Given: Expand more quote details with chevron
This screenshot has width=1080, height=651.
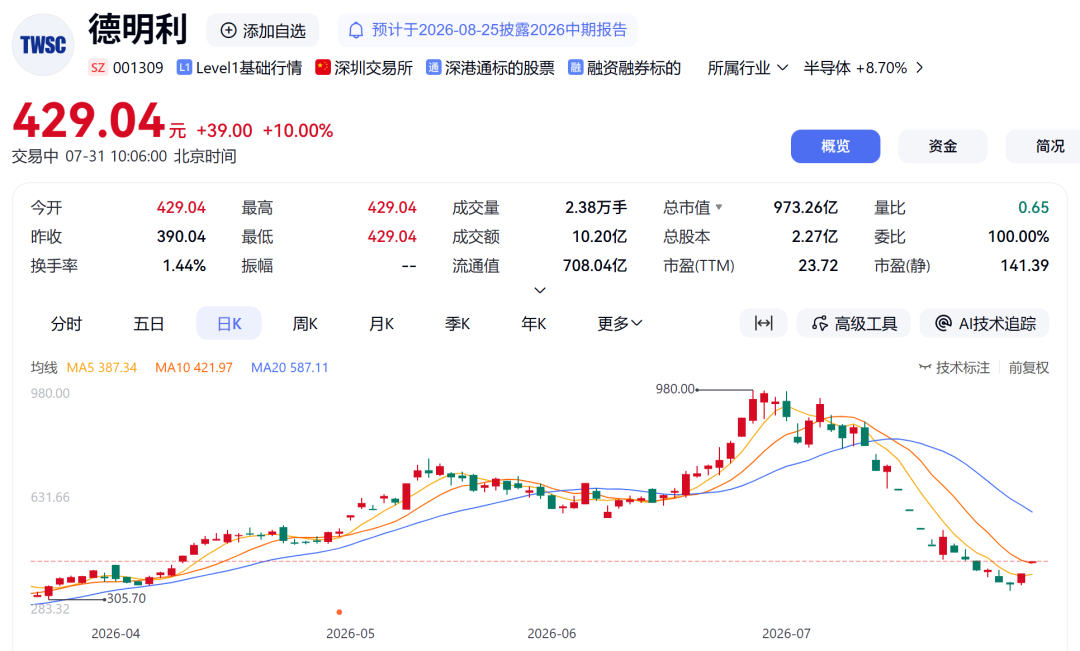Looking at the screenshot, I should tap(540, 290).
